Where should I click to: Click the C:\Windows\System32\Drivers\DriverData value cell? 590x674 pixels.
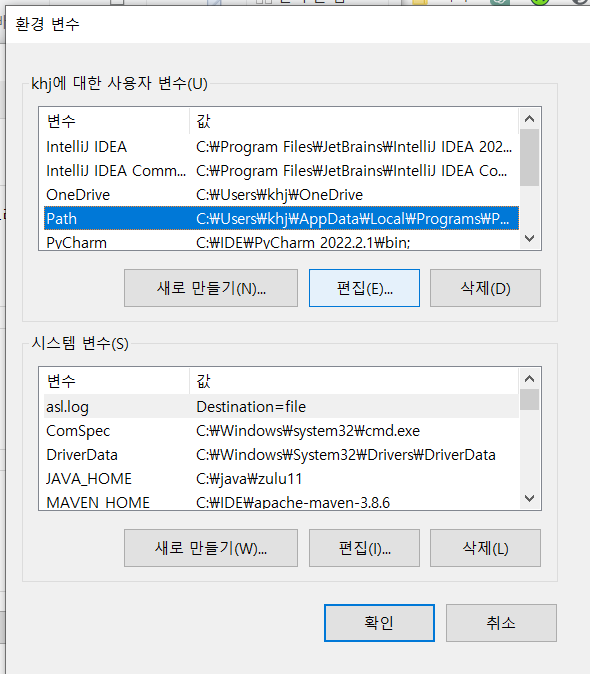point(345,455)
